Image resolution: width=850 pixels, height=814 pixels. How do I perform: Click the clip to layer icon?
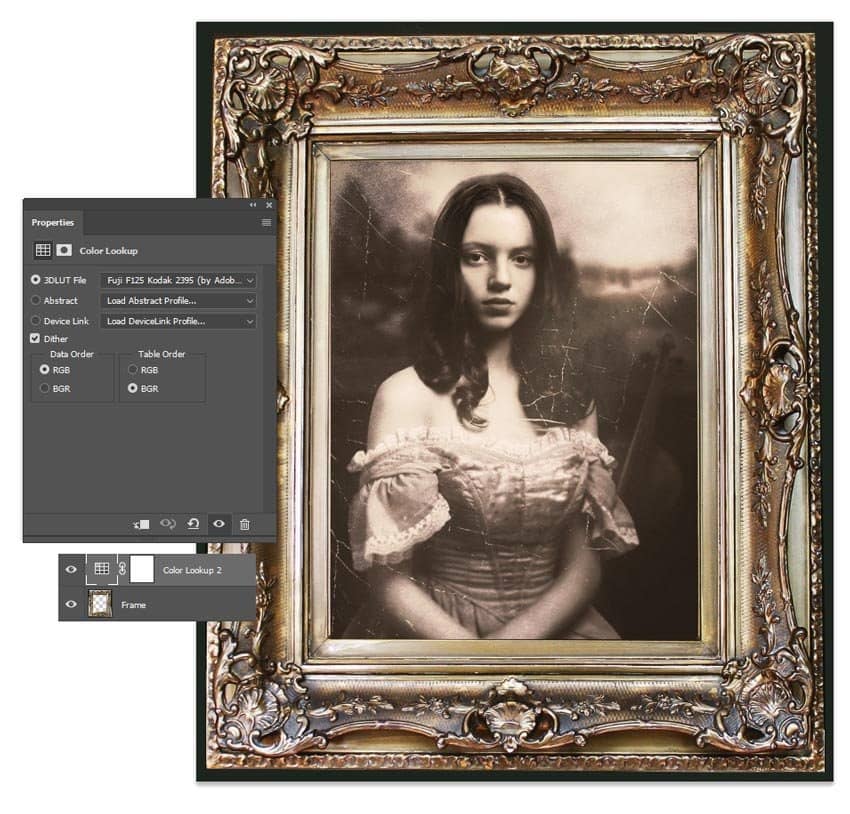click(141, 523)
